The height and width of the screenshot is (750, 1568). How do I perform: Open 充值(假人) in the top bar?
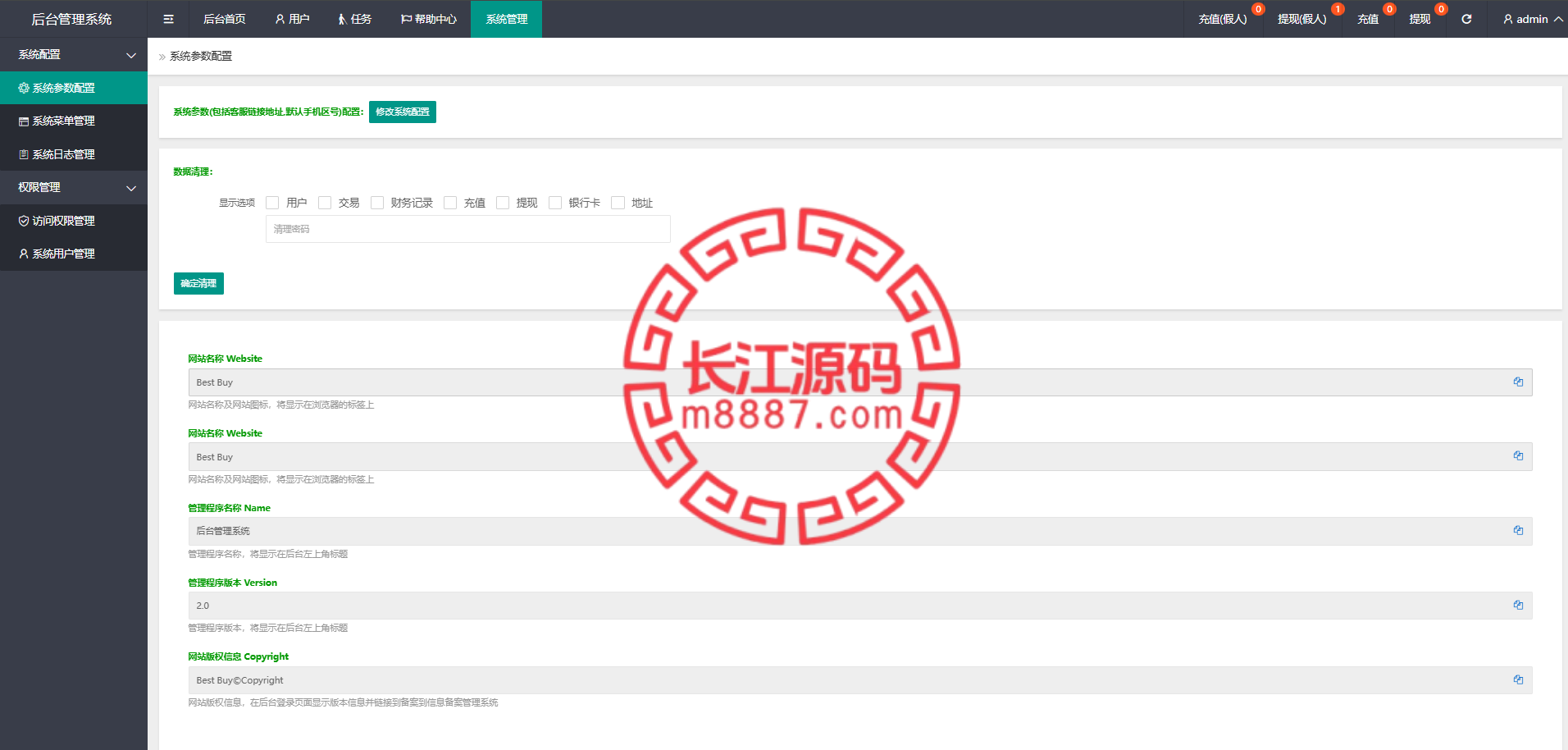pyautogui.click(x=1222, y=19)
